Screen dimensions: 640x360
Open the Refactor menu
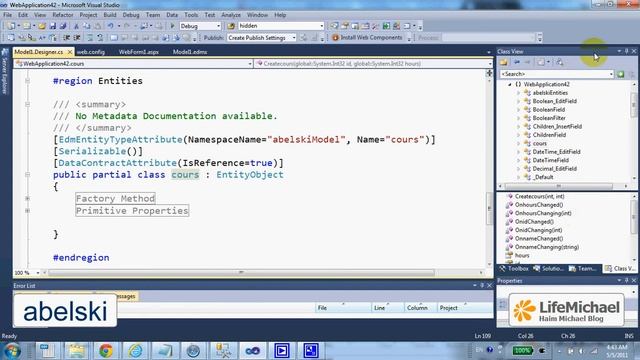click(62, 15)
